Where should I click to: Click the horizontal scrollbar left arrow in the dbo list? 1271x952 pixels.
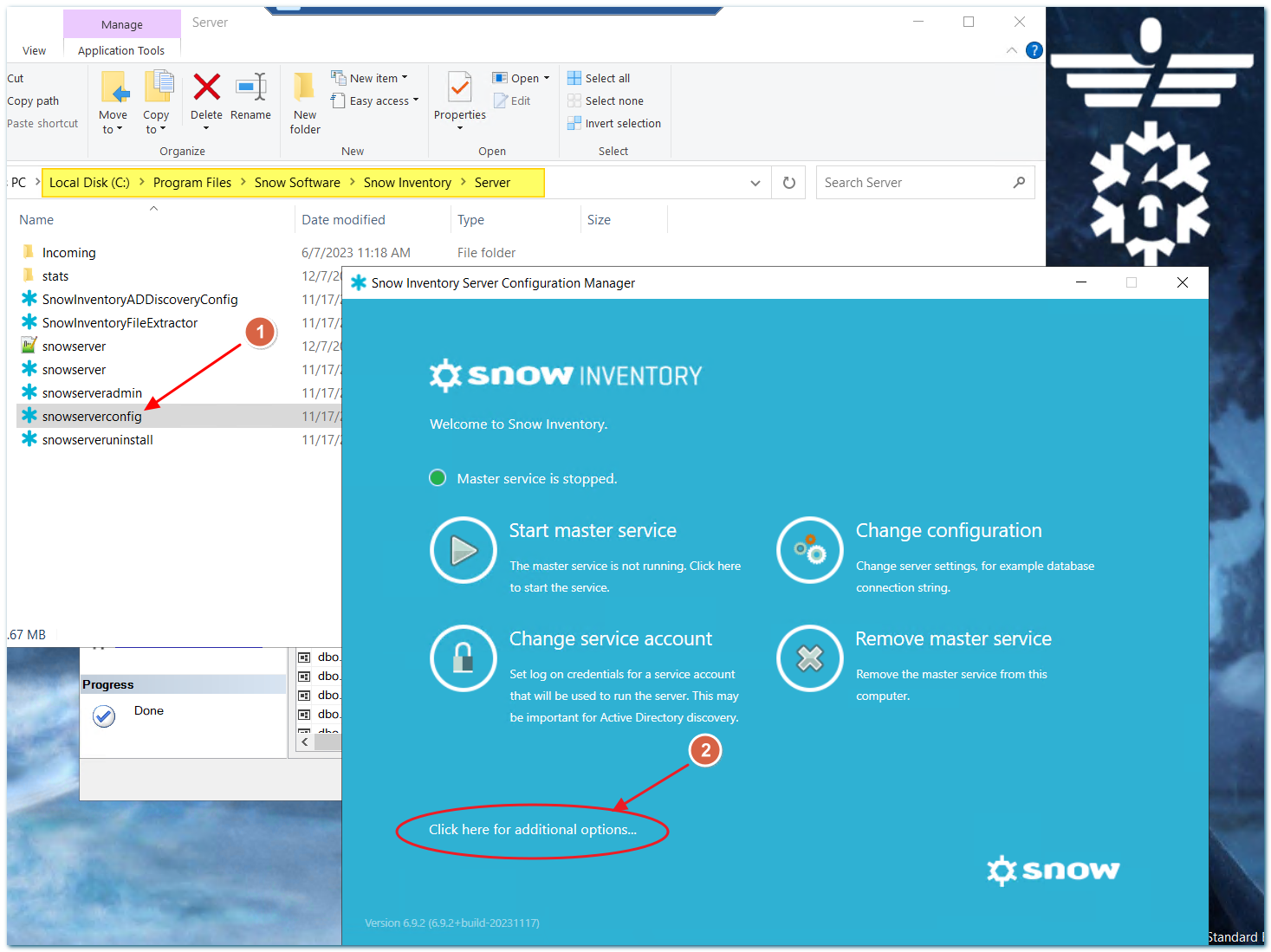[x=305, y=742]
